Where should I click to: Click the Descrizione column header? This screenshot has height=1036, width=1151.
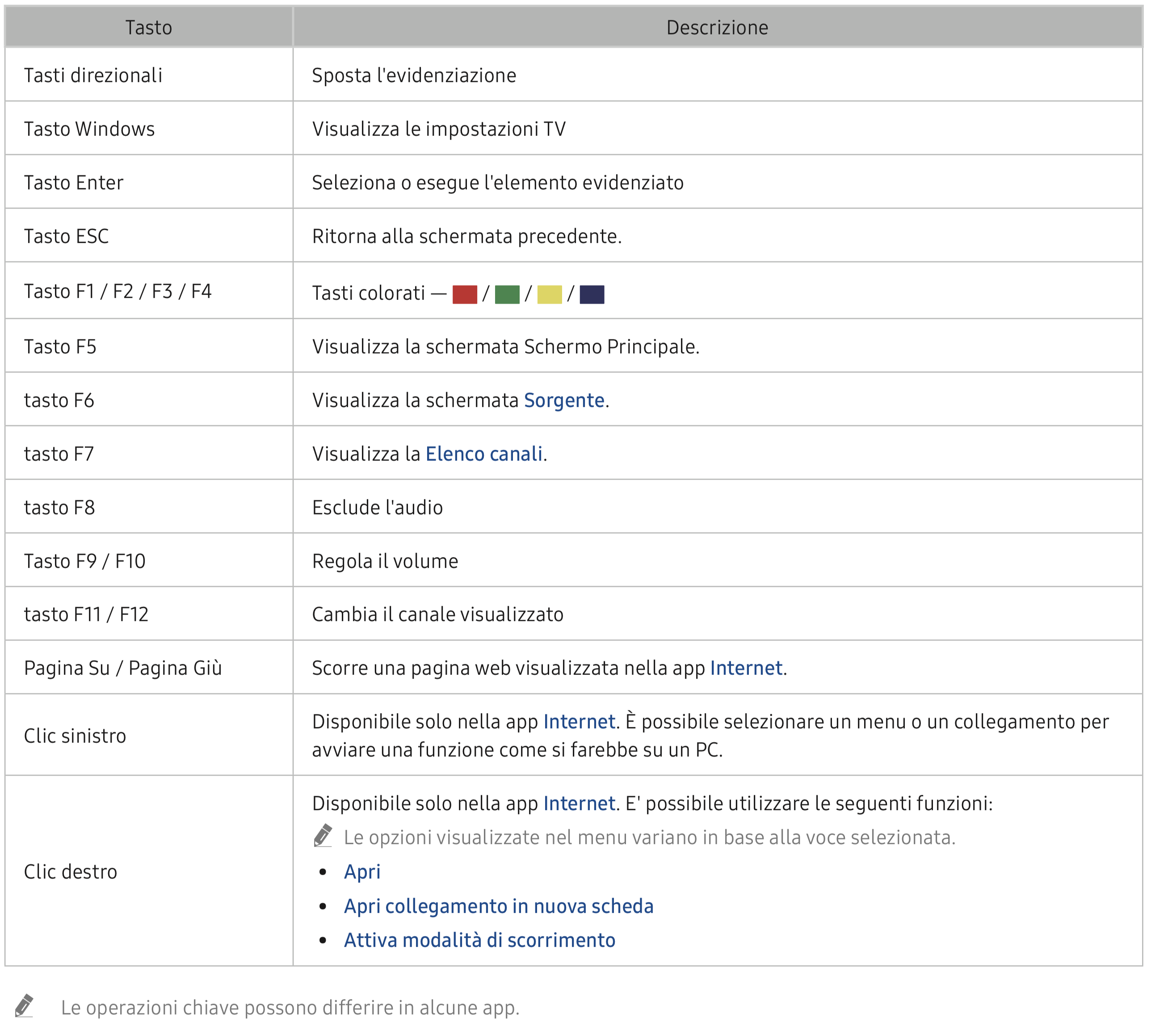tap(718, 27)
